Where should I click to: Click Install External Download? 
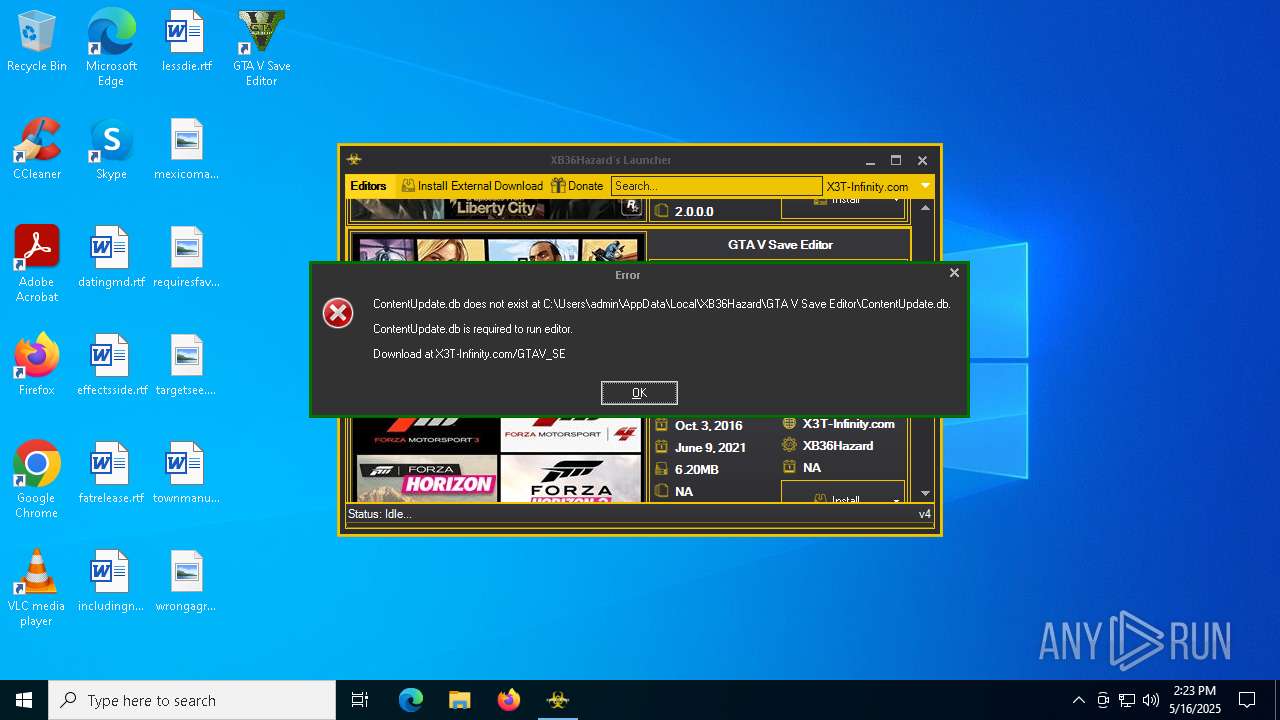click(472, 186)
